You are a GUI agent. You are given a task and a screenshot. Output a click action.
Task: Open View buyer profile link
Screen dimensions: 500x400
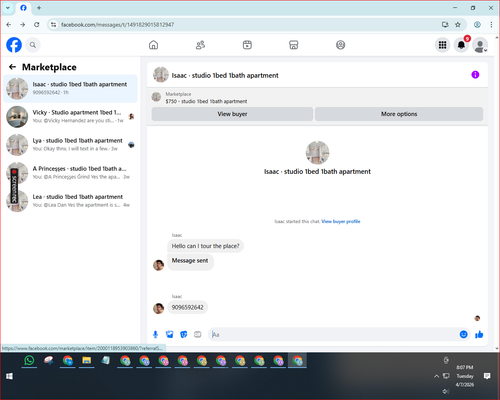point(341,221)
